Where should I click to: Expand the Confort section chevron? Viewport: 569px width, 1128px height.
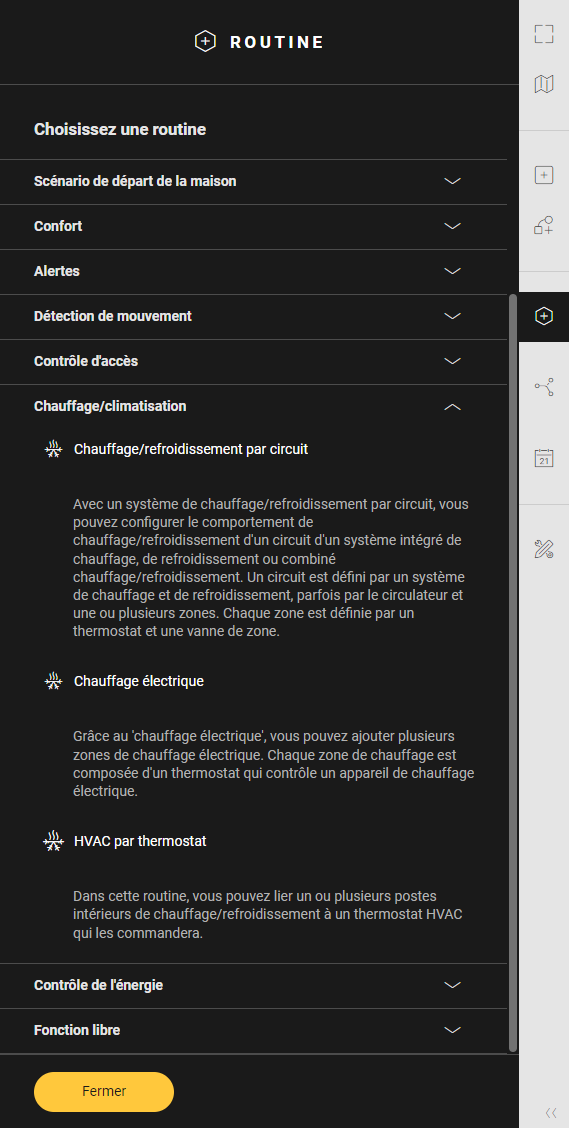point(452,226)
